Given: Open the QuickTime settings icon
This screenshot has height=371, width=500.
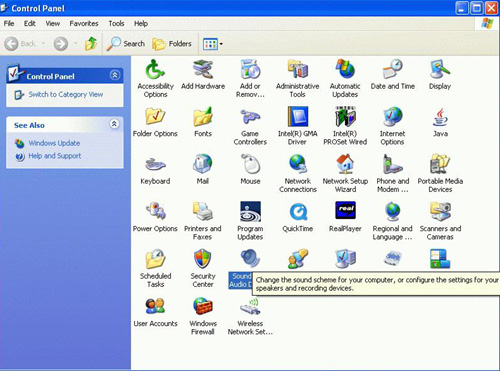Looking at the screenshot, I should [298, 212].
